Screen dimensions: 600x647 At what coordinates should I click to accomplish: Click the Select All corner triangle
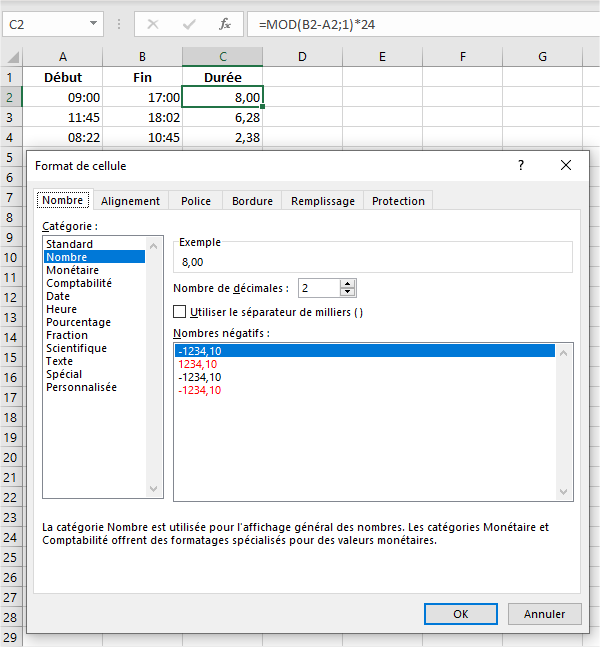pyautogui.click(x=13, y=57)
